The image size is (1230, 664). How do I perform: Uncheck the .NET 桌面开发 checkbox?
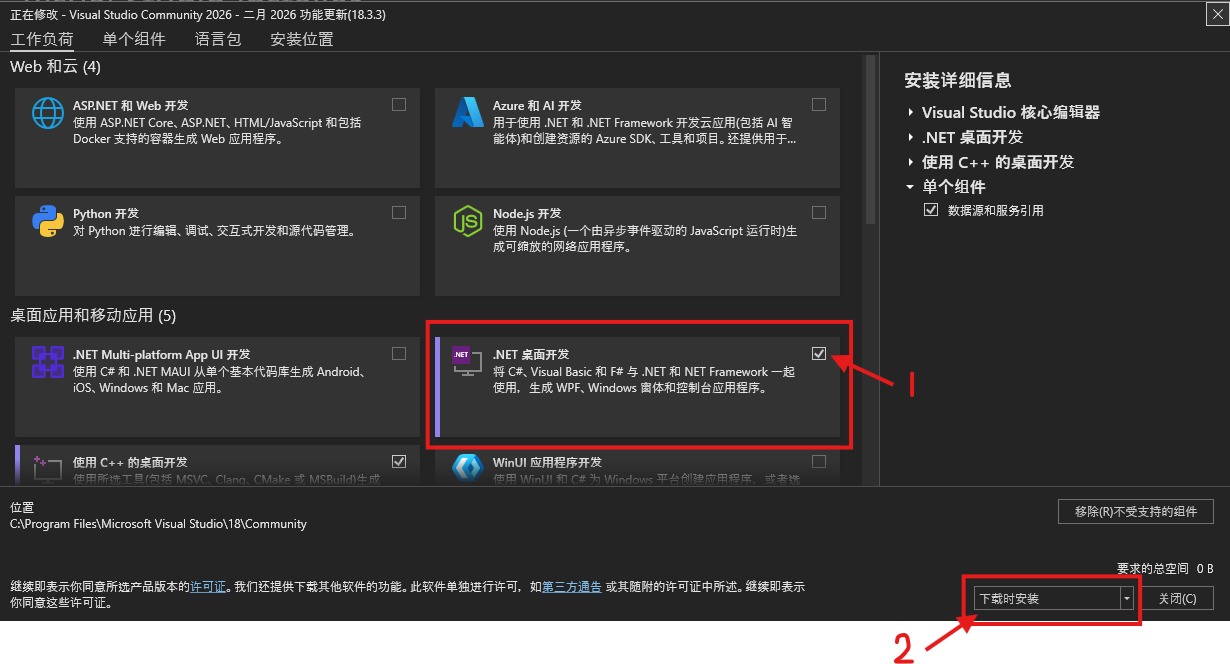click(819, 353)
